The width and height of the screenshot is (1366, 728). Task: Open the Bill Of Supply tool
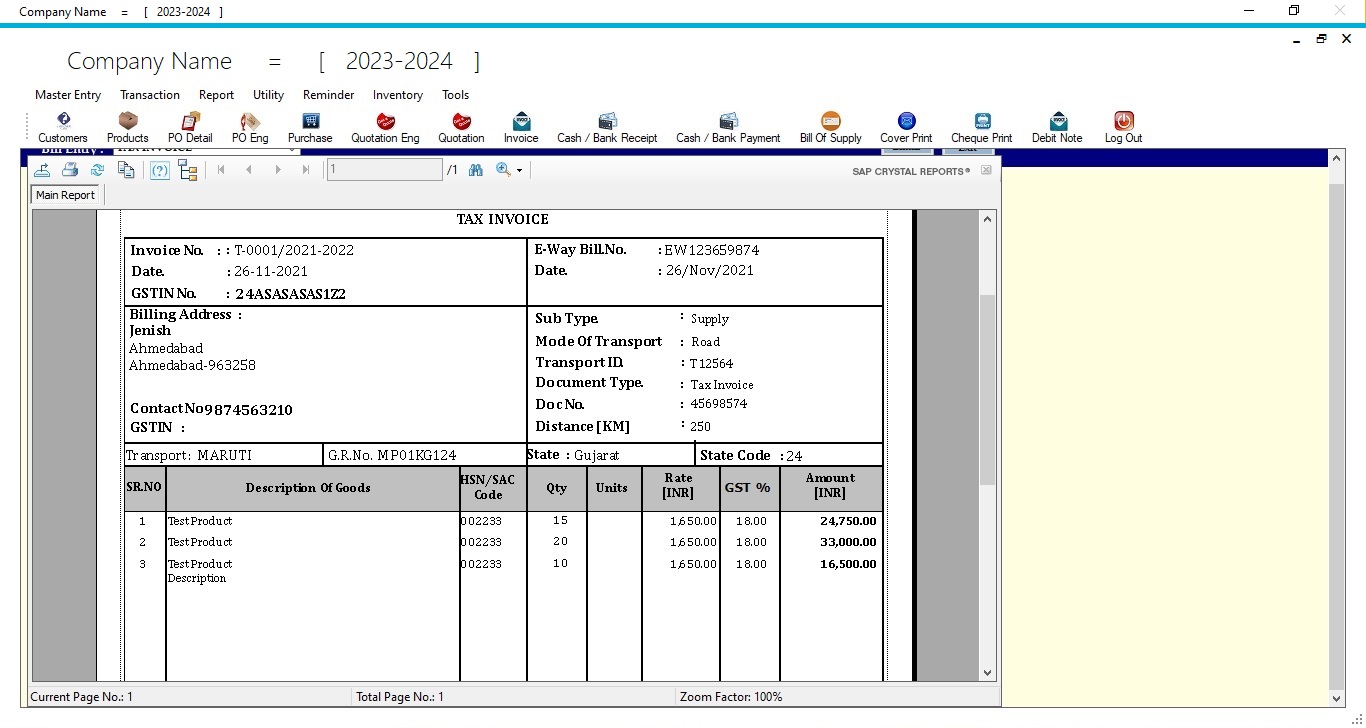(830, 126)
